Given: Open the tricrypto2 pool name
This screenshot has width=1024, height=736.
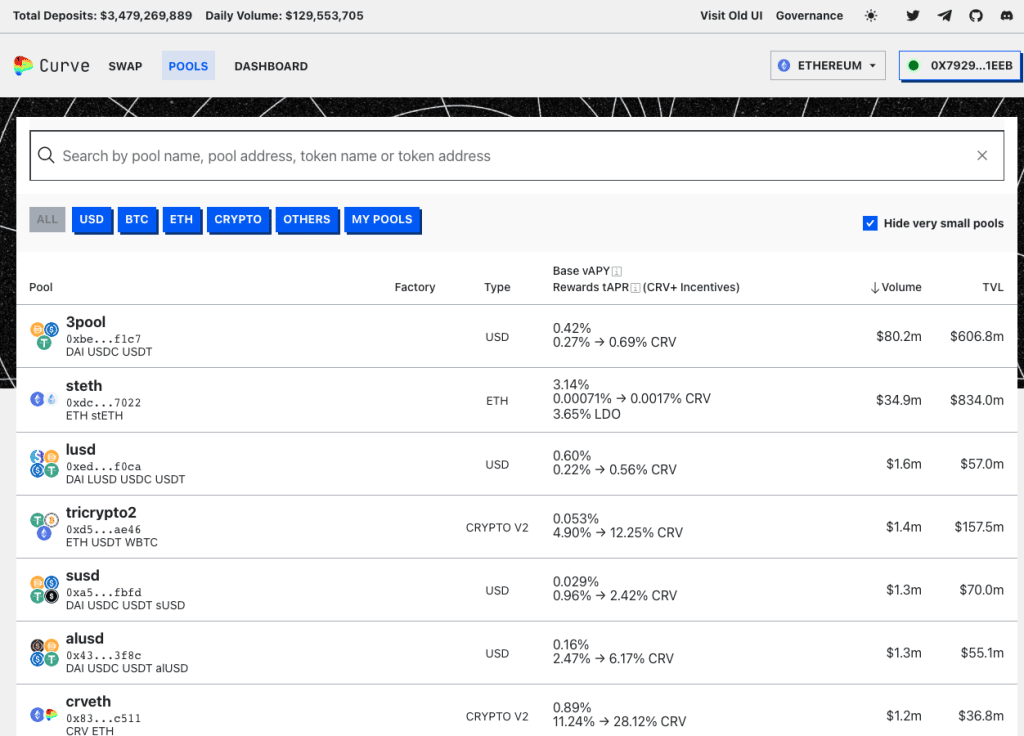Looking at the screenshot, I should click(x=101, y=513).
